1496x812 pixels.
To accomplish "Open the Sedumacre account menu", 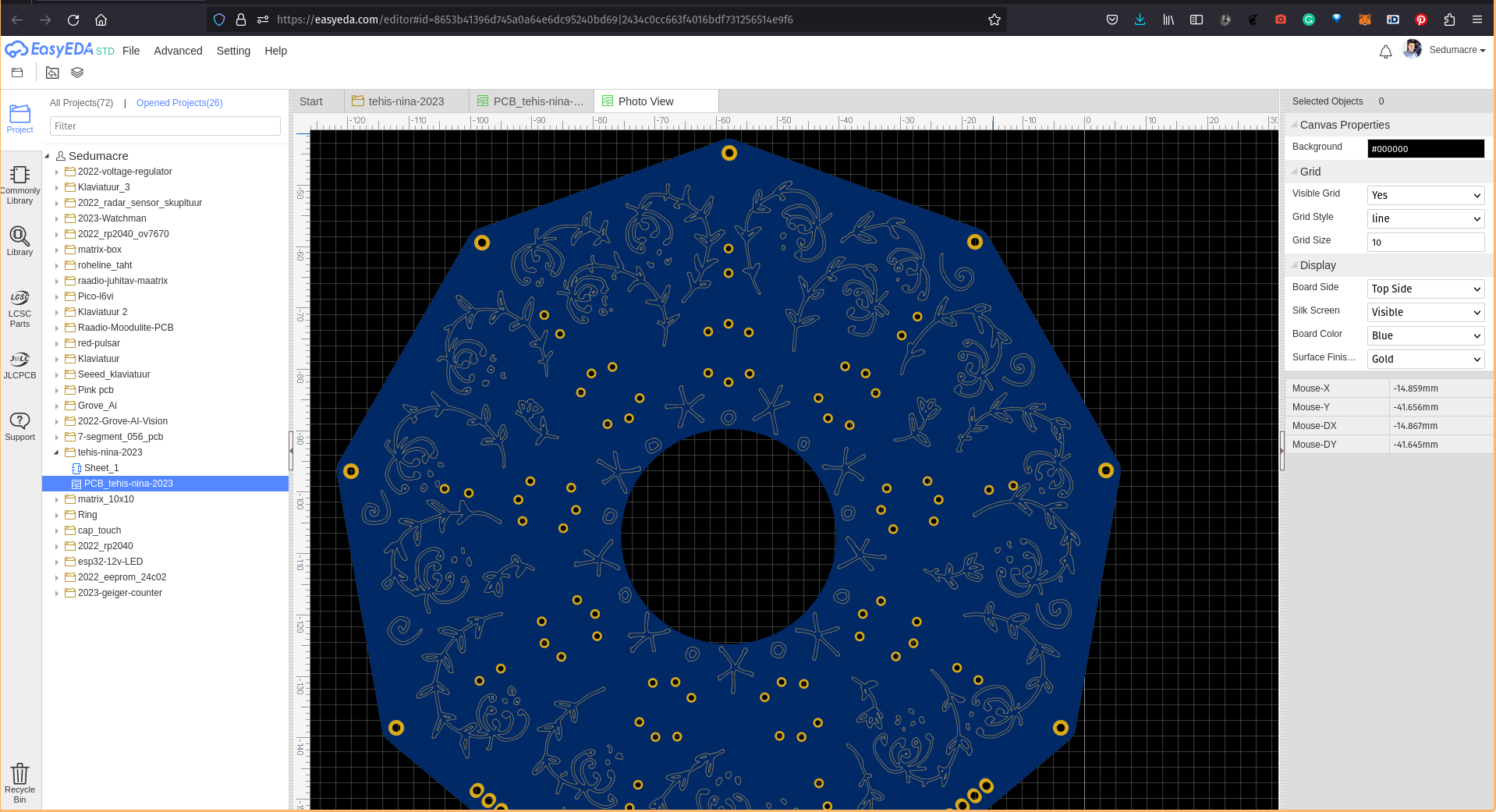I will [1455, 50].
